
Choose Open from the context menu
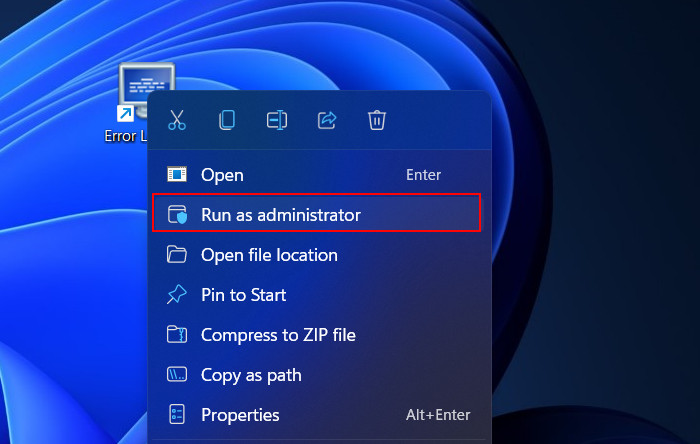317,174
